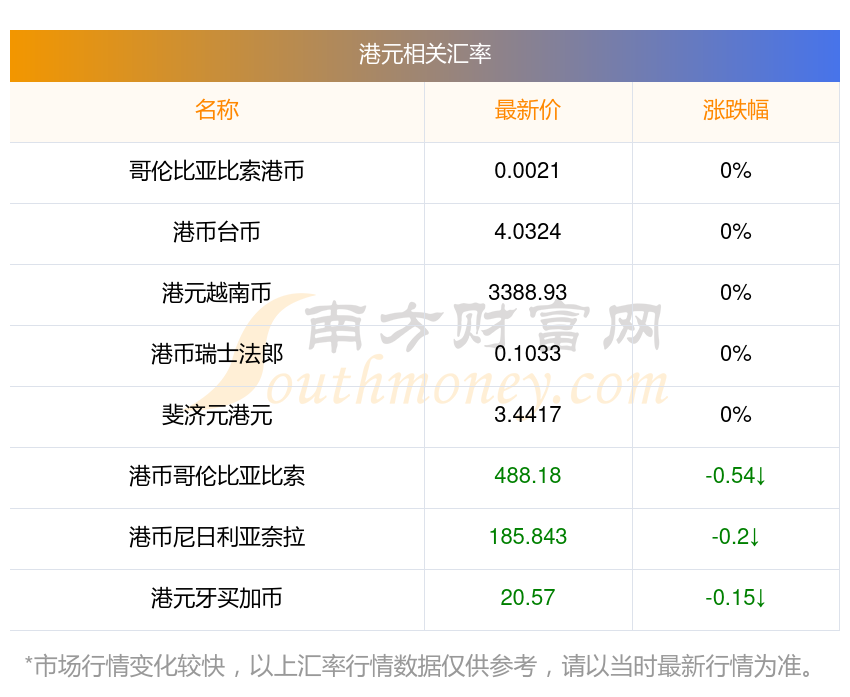Click the price 0.0021
The height and width of the screenshot is (697, 850).
527,171
